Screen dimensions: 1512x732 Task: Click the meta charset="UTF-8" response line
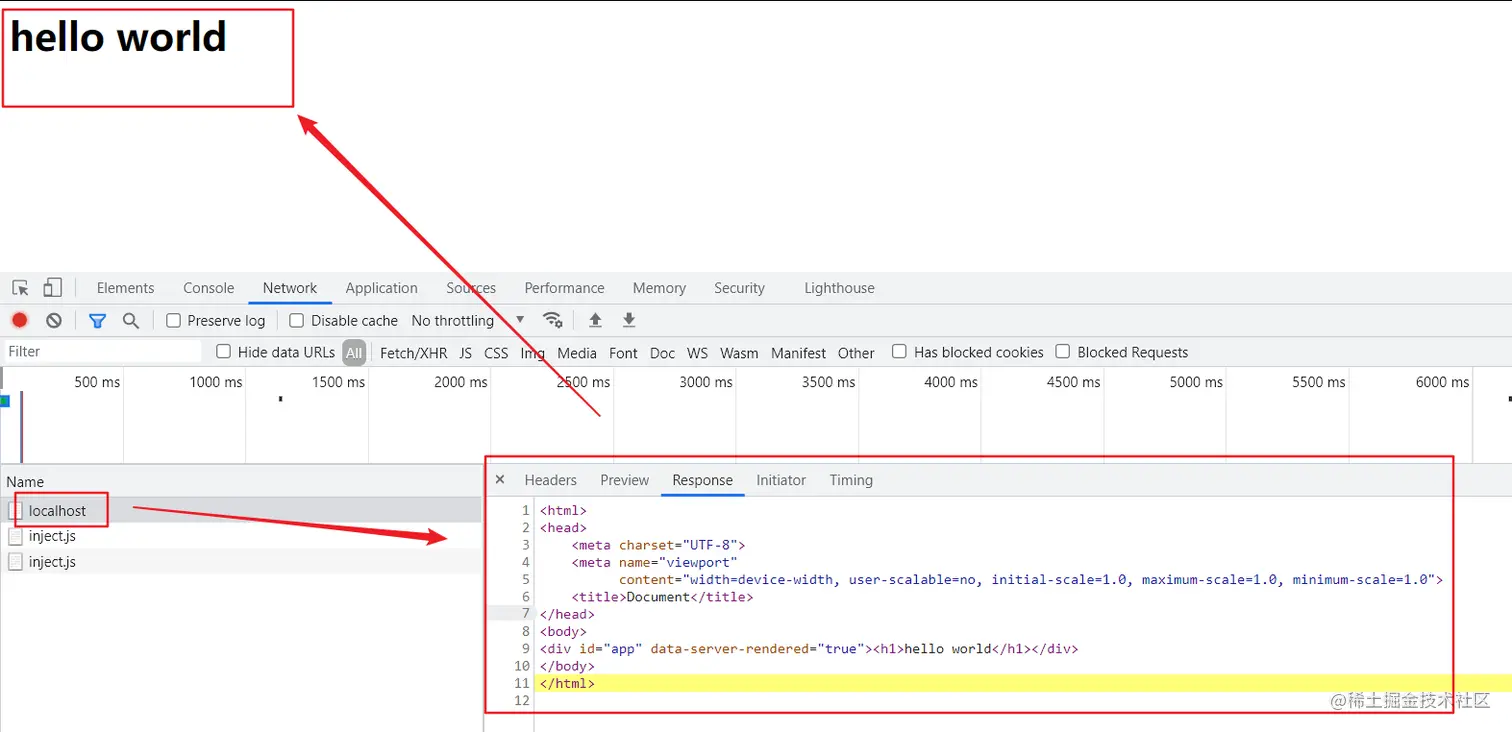[659, 545]
